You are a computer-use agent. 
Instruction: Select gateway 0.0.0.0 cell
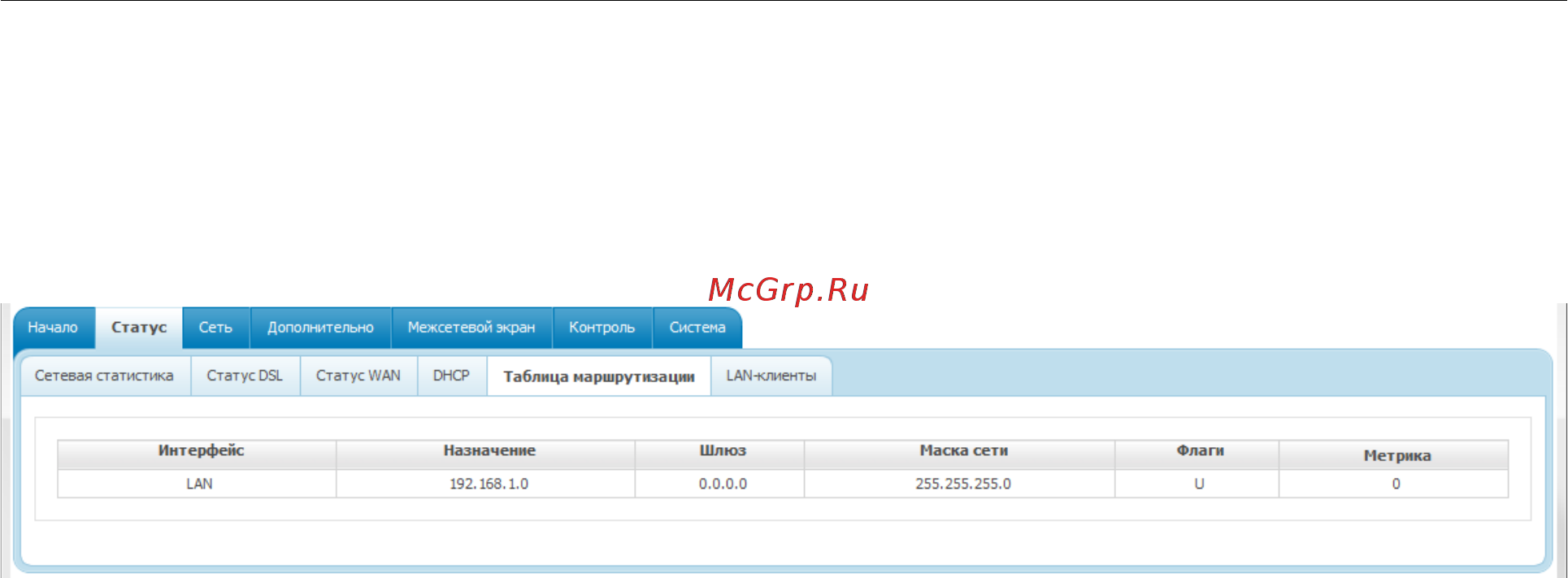coord(719,484)
